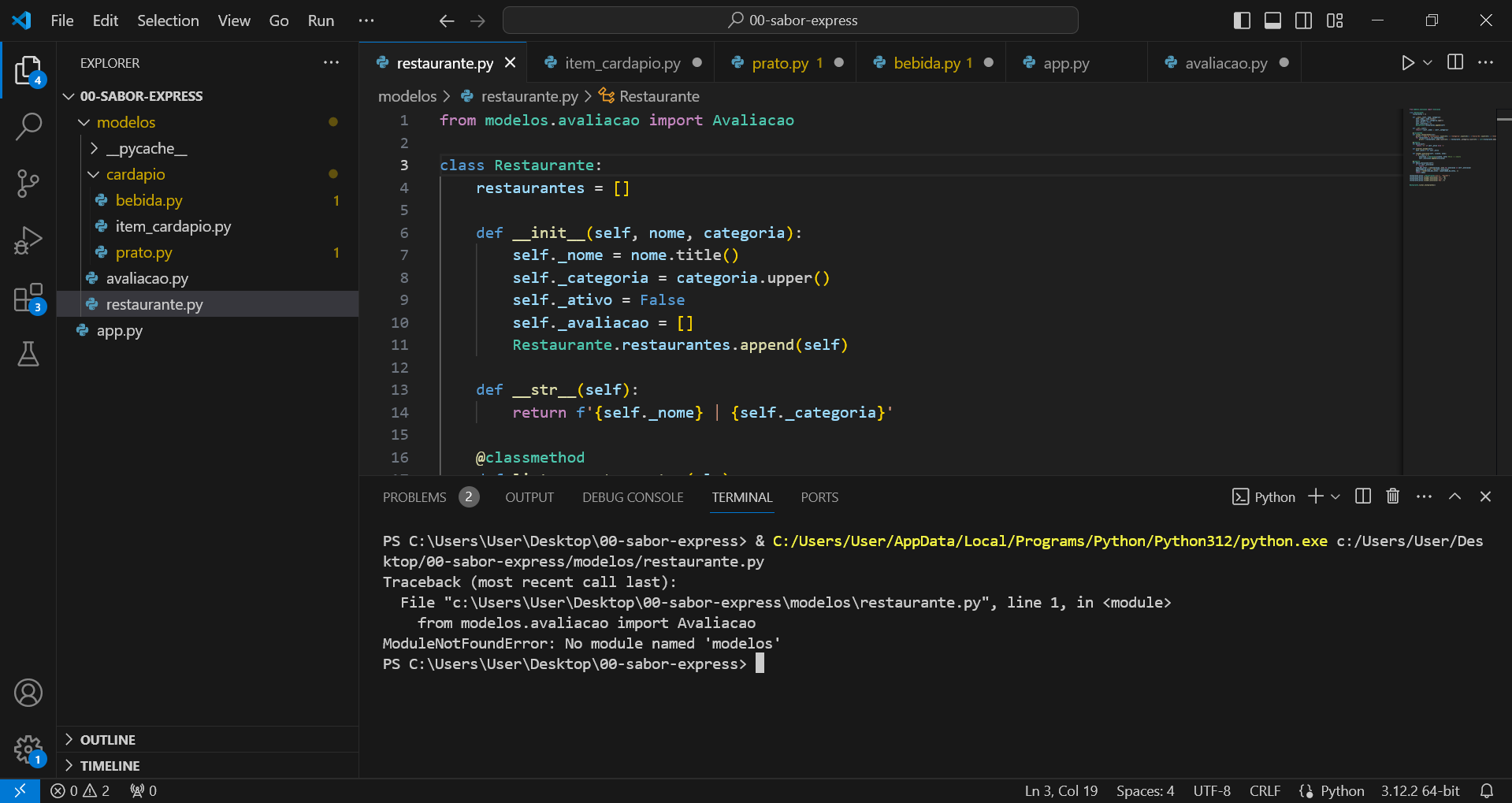Switch to the avaliacao.py tab
Viewport: 1512px width, 803px height.
point(1225,63)
